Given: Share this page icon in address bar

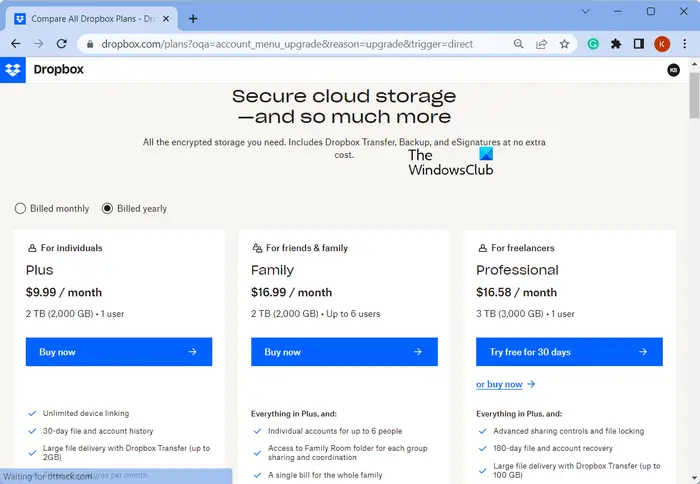Looking at the screenshot, I should (542, 44).
